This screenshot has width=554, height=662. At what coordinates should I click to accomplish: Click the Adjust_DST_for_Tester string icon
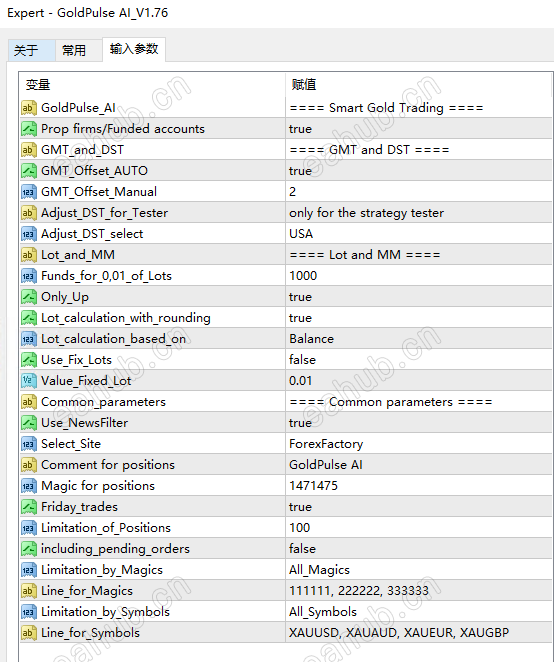pos(29,213)
